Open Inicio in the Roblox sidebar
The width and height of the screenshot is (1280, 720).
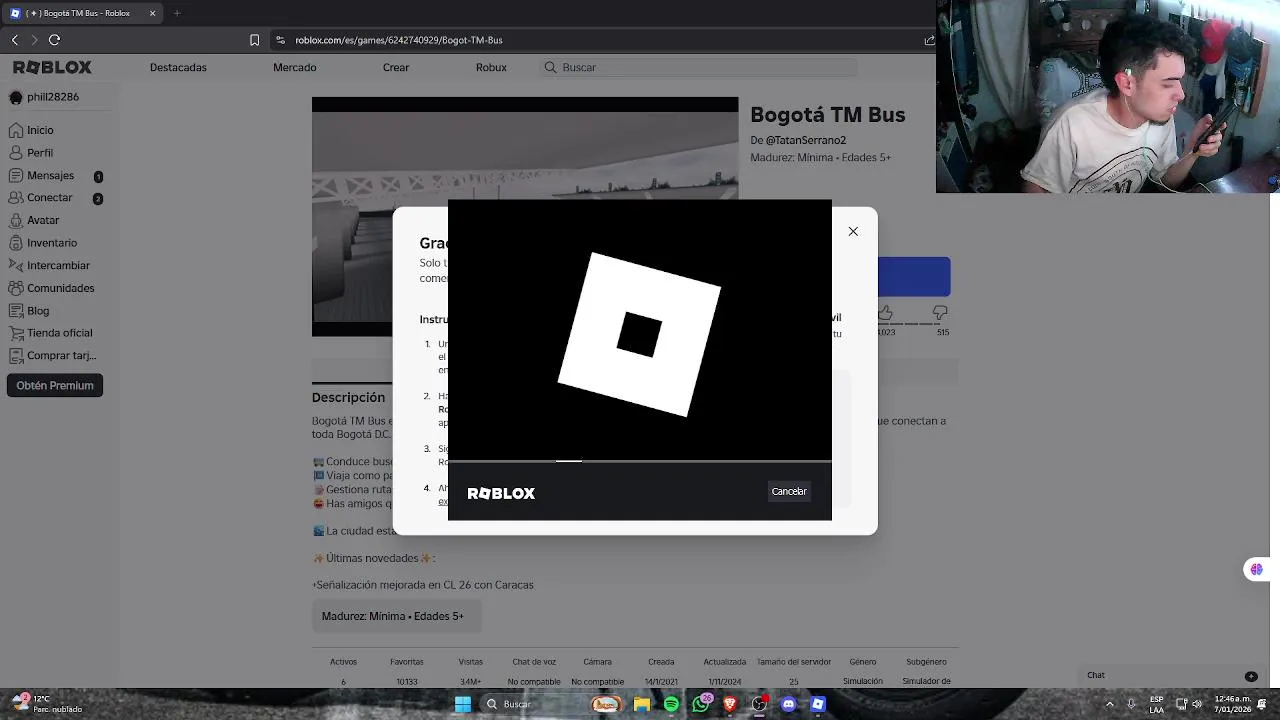click(x=40, y=130)
